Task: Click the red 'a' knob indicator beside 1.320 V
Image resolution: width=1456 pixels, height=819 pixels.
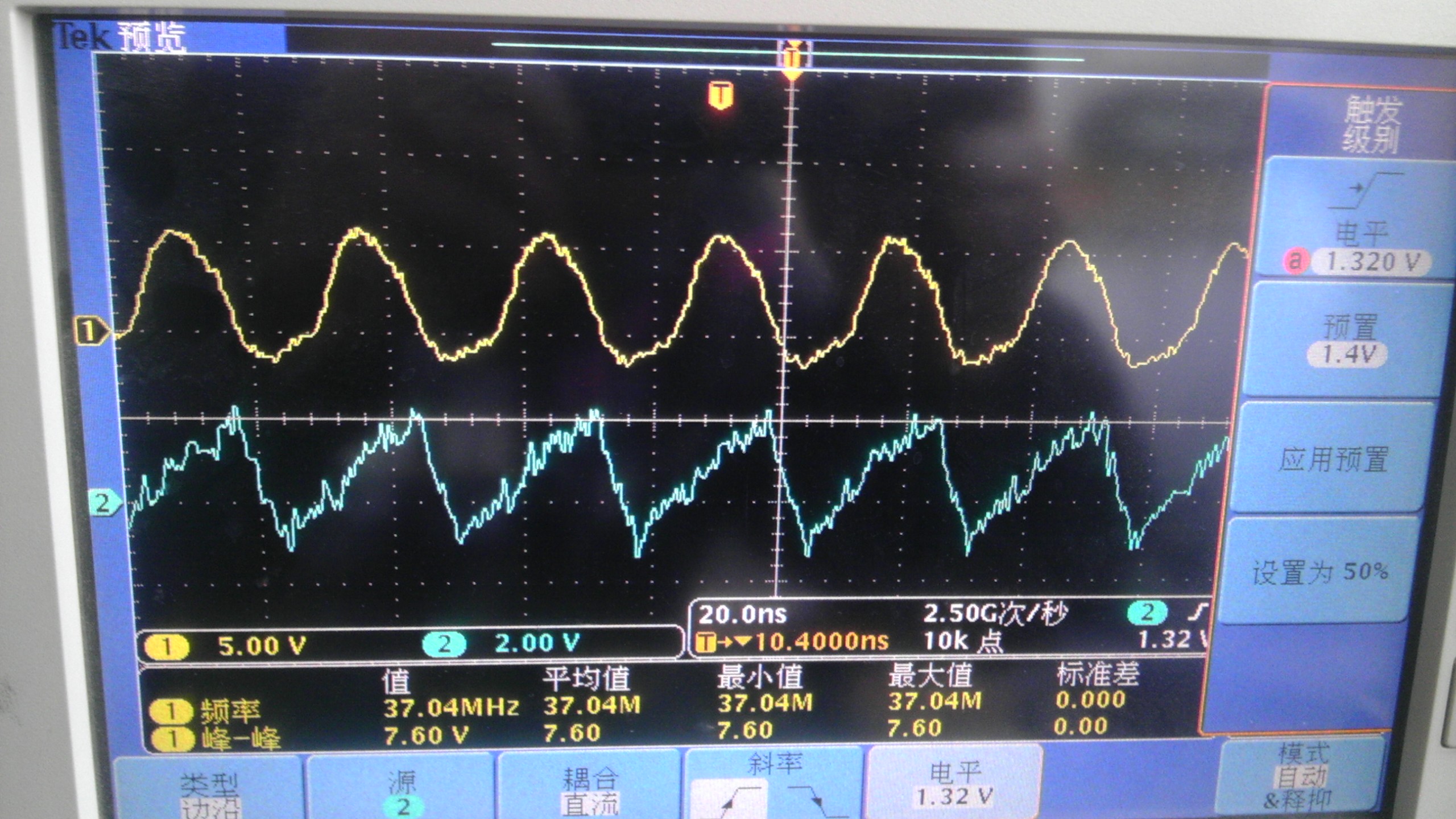Action: coord(1295,261)
